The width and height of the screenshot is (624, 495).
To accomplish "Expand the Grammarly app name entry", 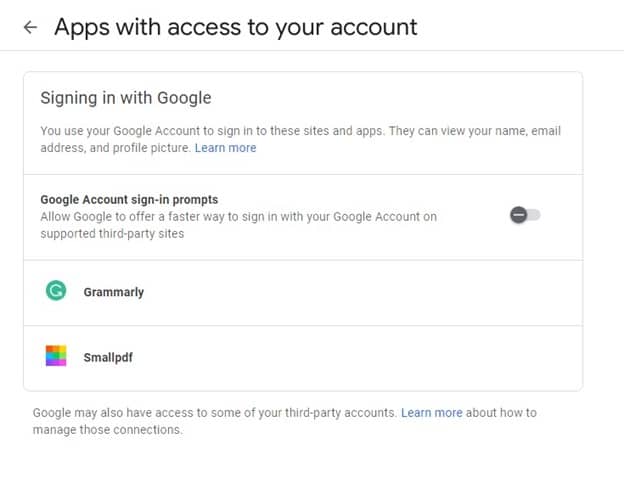I will click(x=114, y=292).
